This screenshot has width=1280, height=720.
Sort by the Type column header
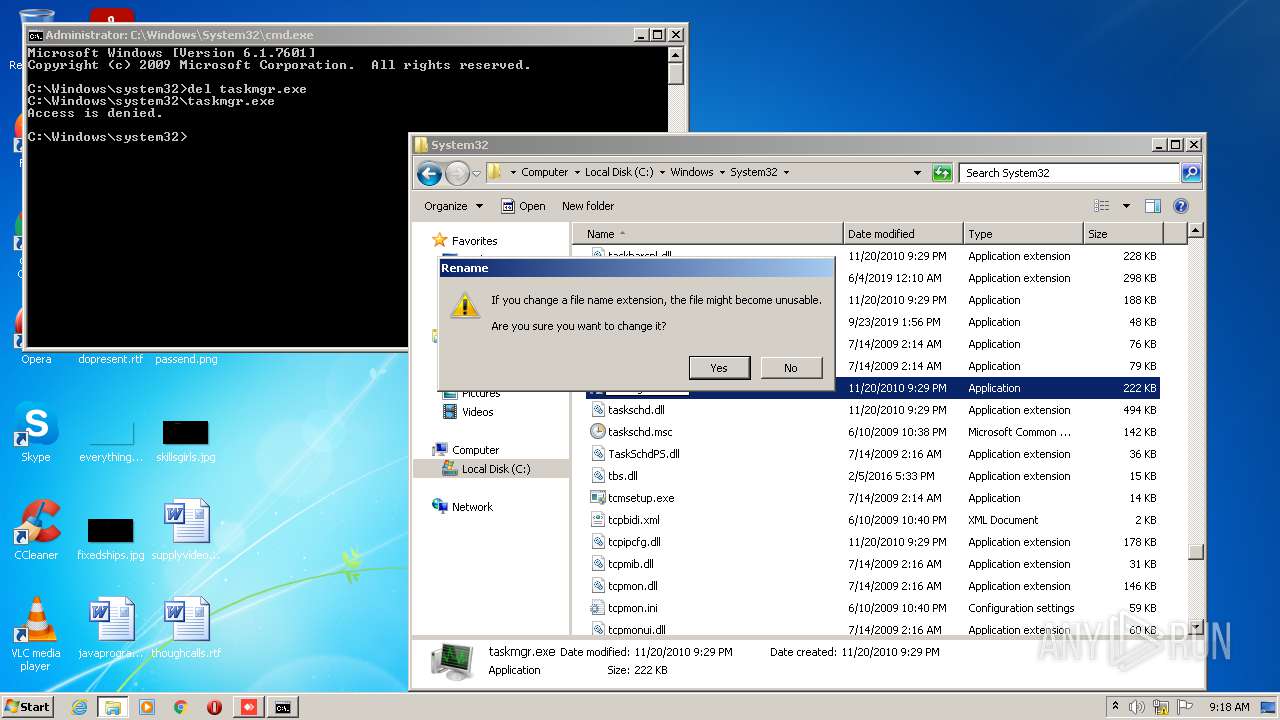coord(1023,234)
